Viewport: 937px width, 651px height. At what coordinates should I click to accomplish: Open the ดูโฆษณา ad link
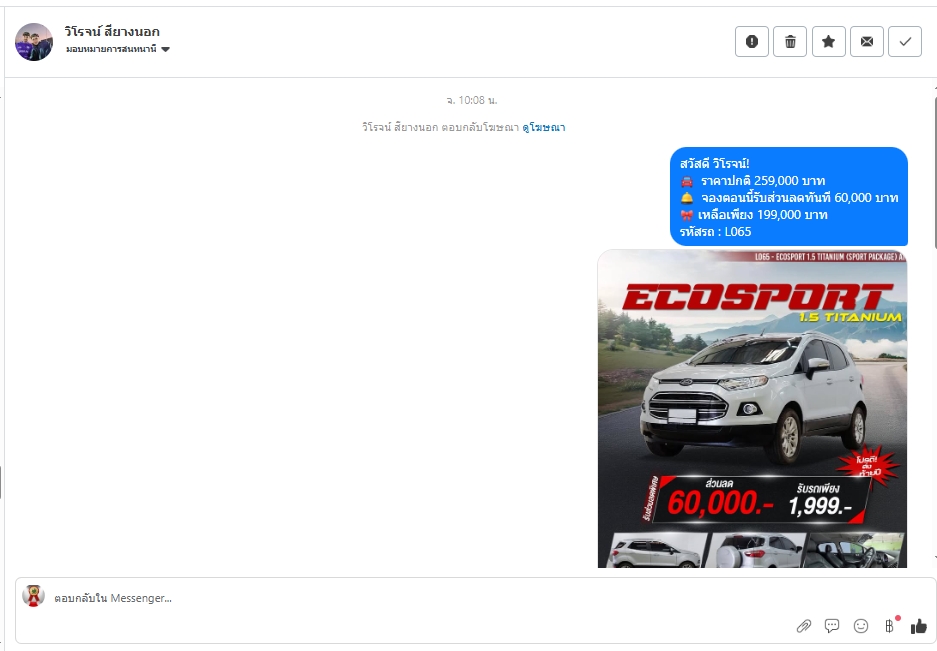pyautogui.click(x=544, y=127)
